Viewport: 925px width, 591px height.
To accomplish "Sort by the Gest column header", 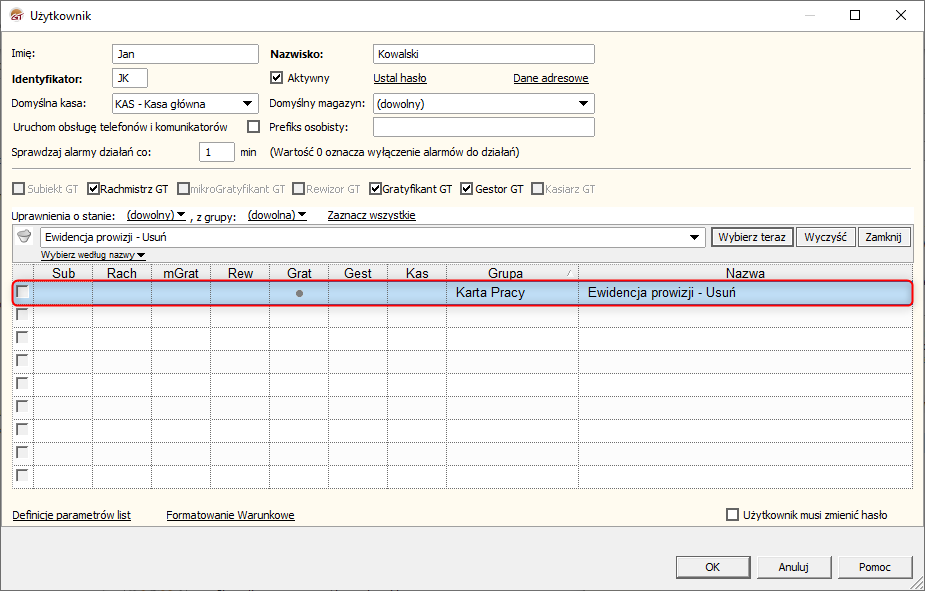I will click(x=358, y=273).
